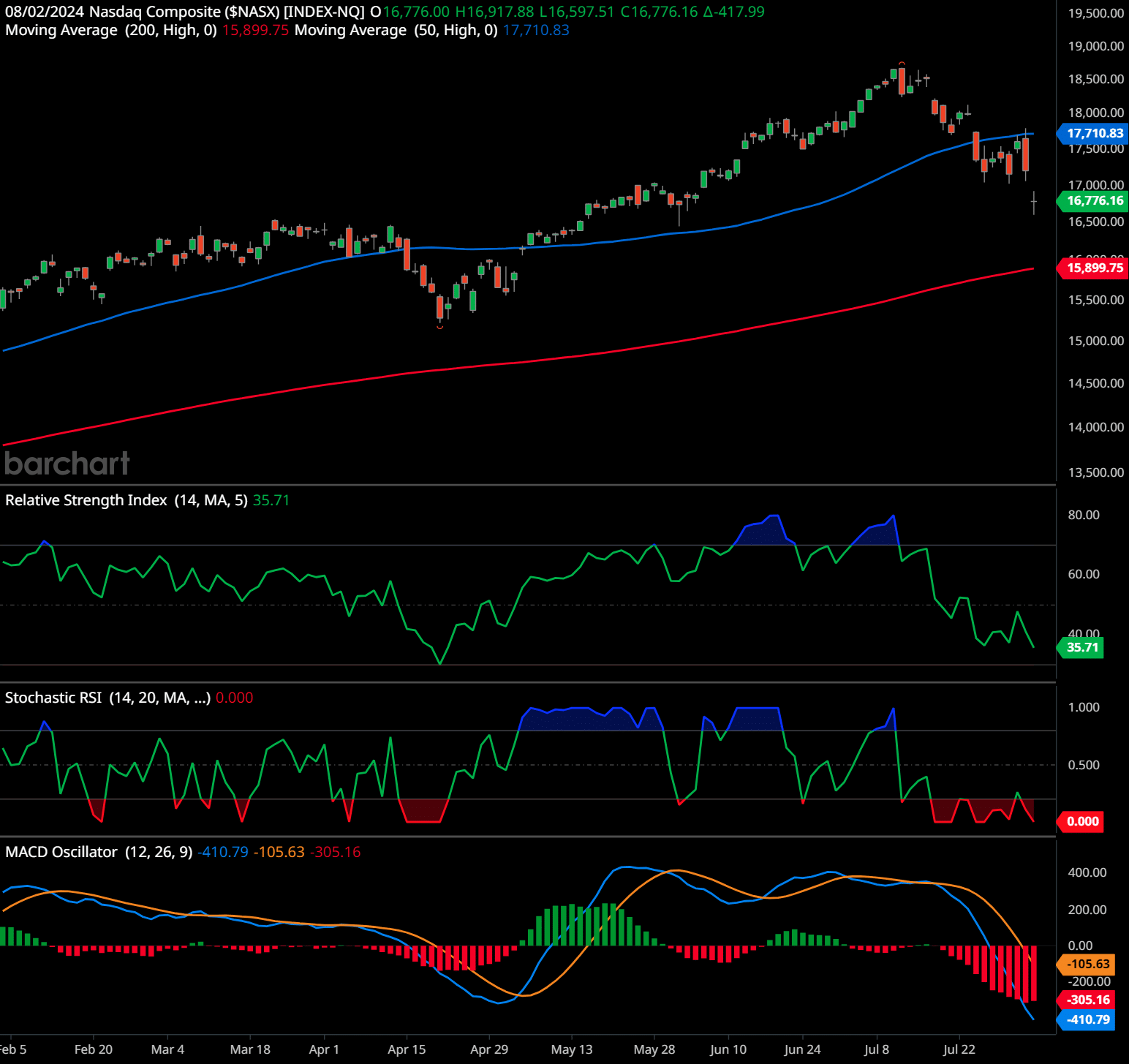Click the Apr 29 date axis label

click(489, 1049)
